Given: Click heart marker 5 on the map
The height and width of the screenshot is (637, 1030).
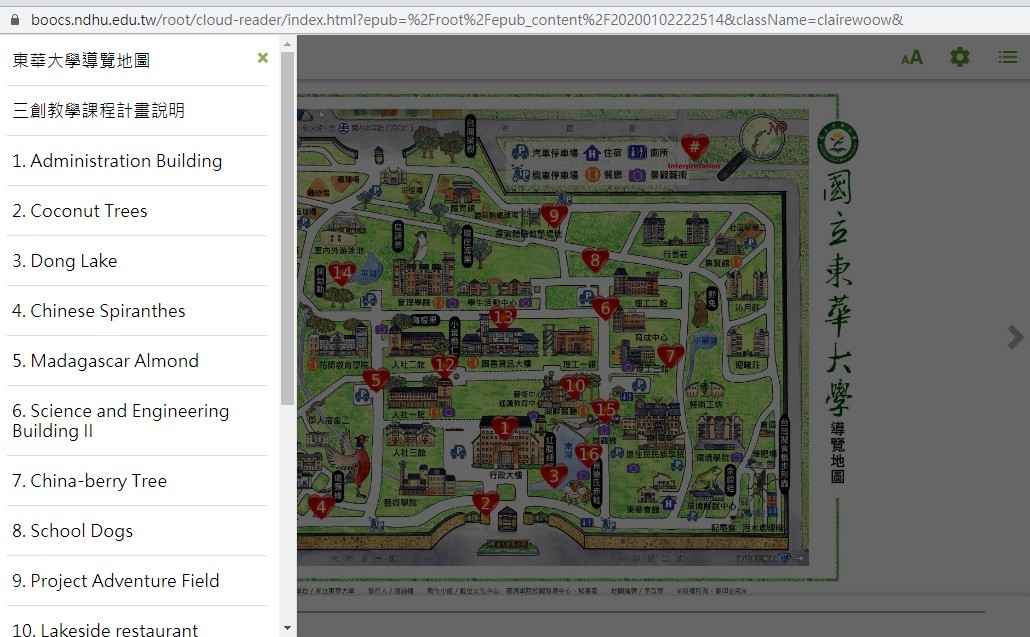Looking at the screenshot, I should (376, 380).
